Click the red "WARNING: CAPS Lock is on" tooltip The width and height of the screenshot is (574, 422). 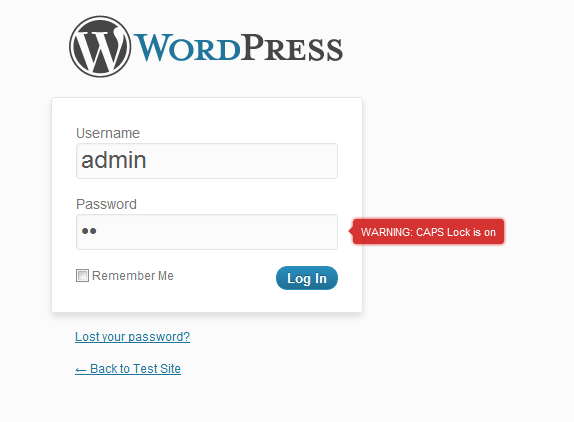[x=428, y=231]
